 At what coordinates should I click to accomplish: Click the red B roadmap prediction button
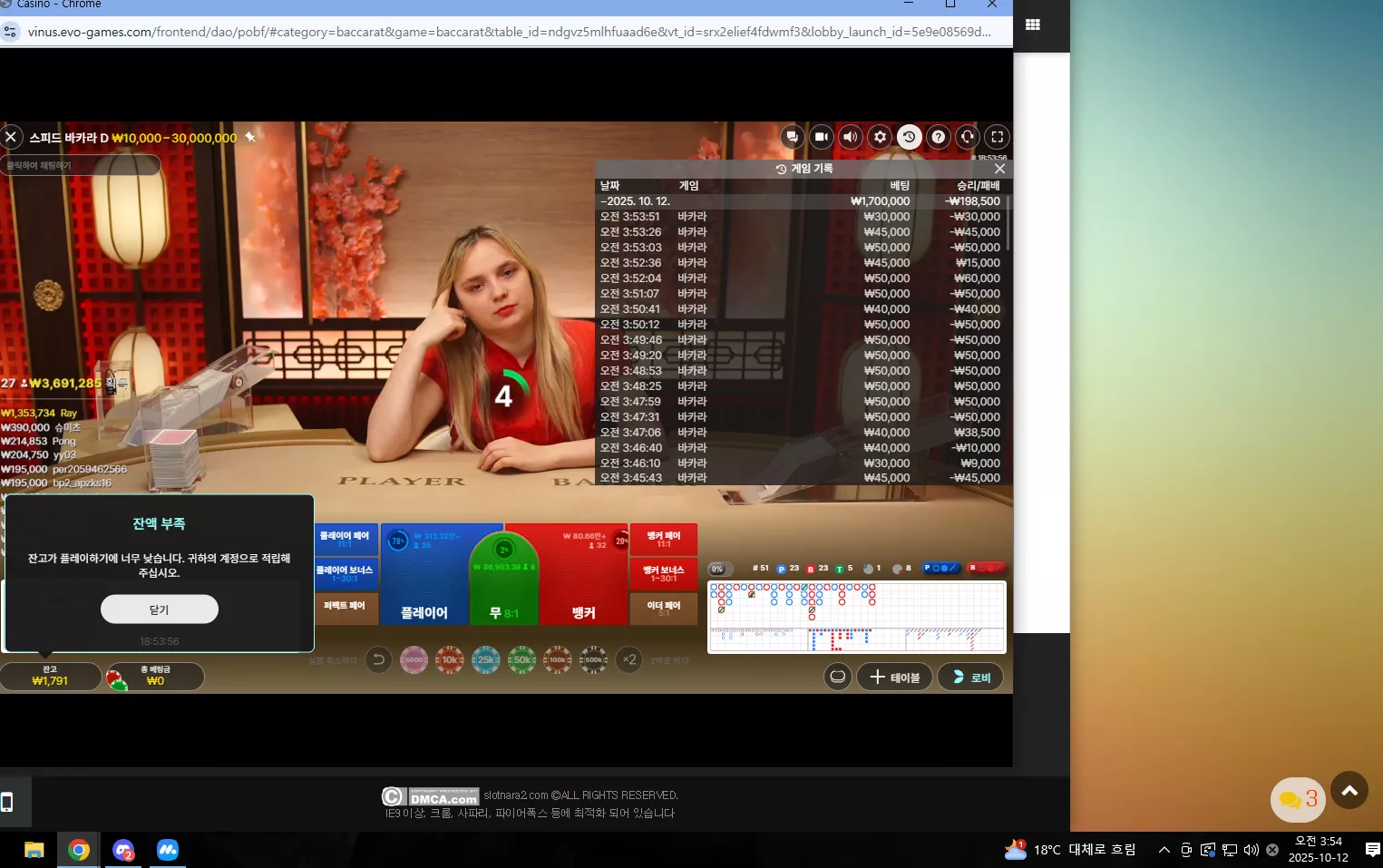986,569
